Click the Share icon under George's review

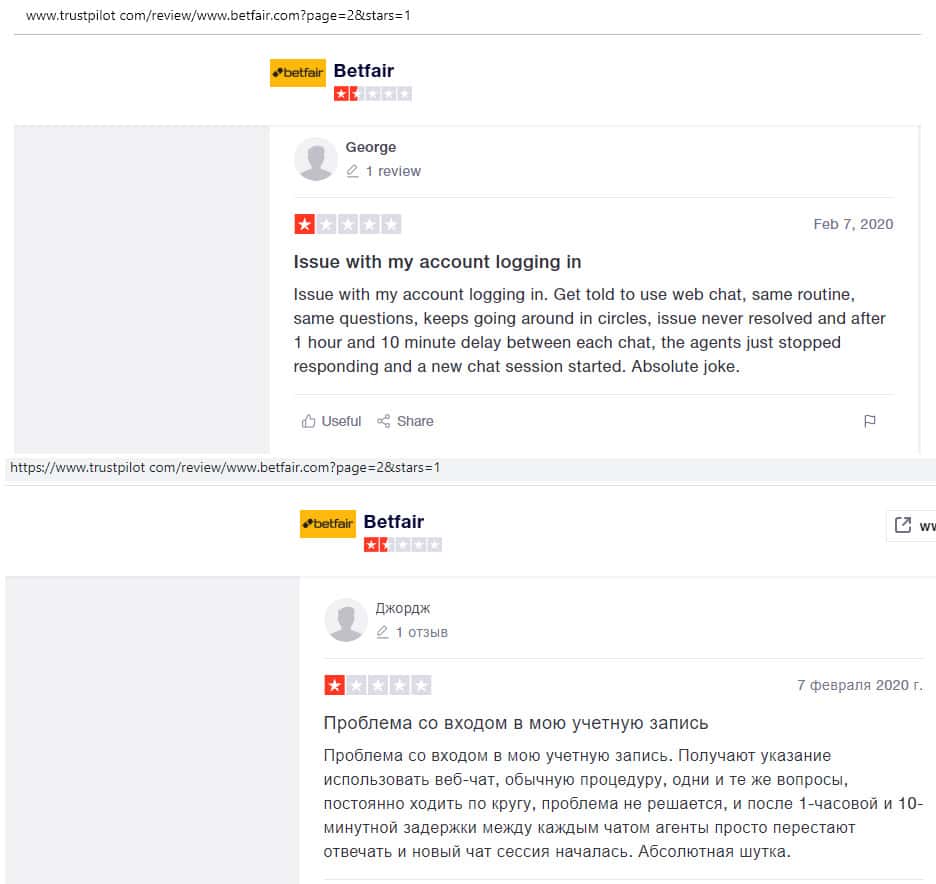[383, 421]
